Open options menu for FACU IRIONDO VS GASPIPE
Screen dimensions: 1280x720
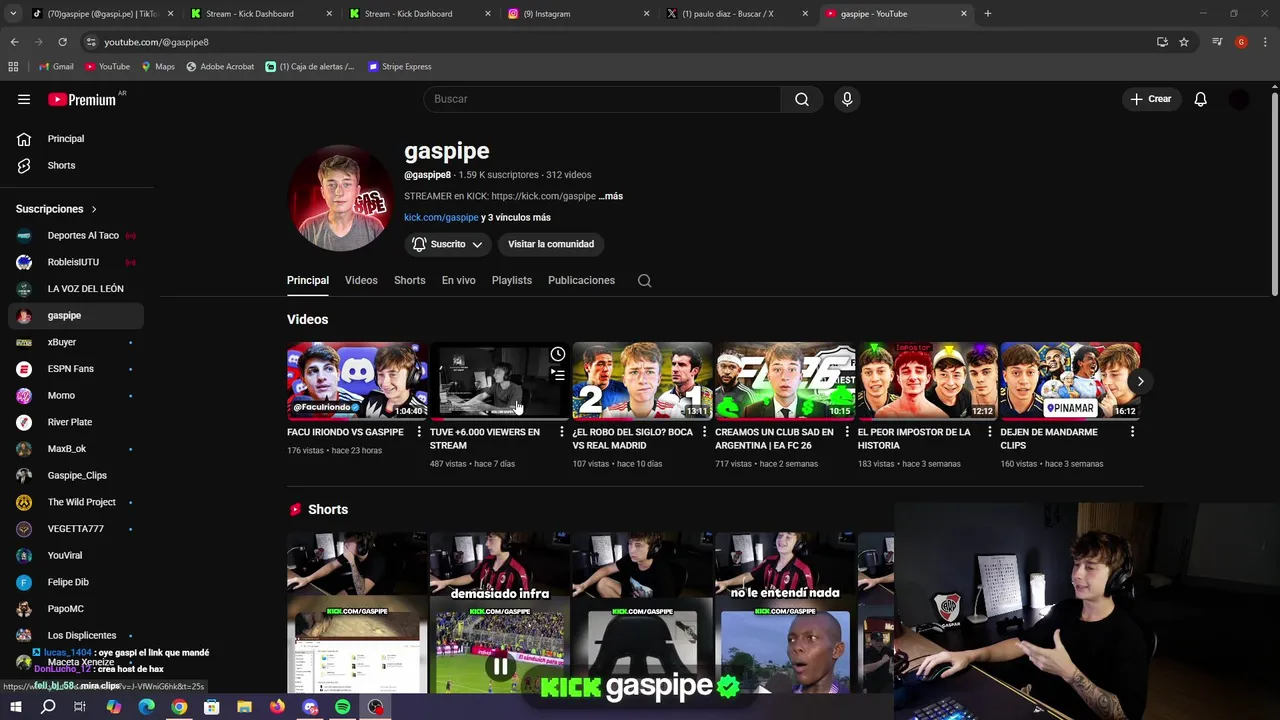tap(419, 432)
